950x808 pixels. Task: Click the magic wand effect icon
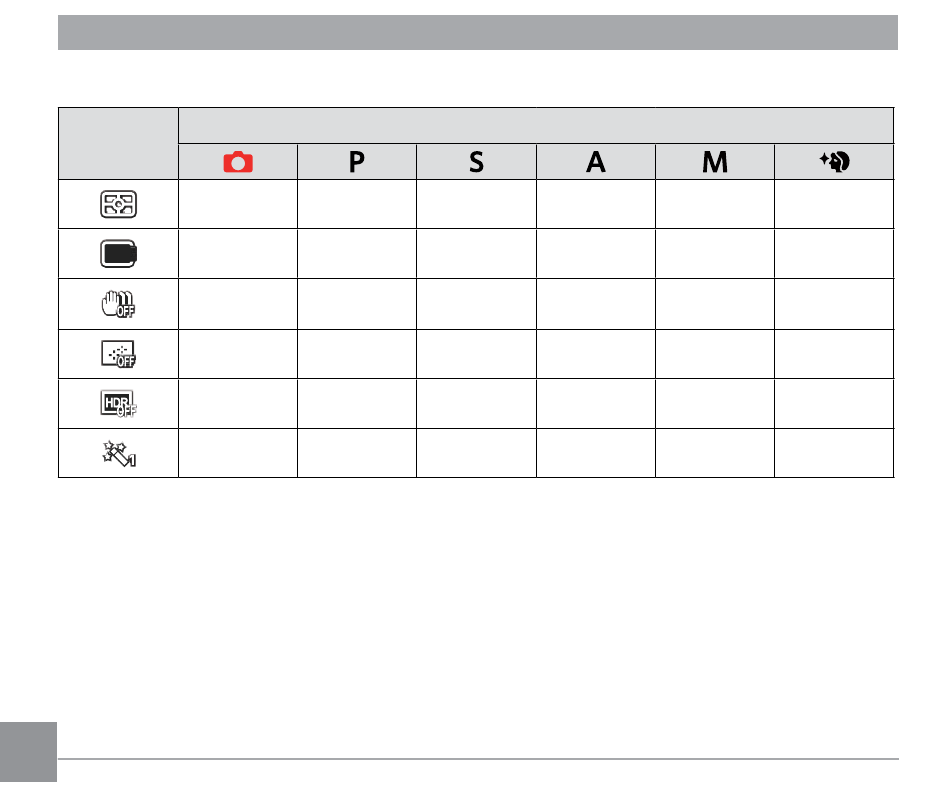pyautogui.click(x=119, y=454)
